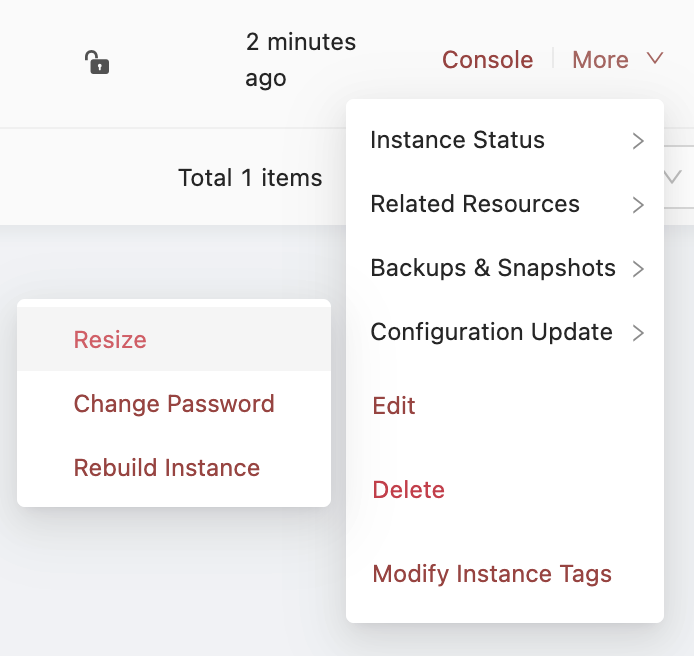Click the arrow beside Related Resources
The width and height of the screenshot is (694, 656).
(638, 205)
